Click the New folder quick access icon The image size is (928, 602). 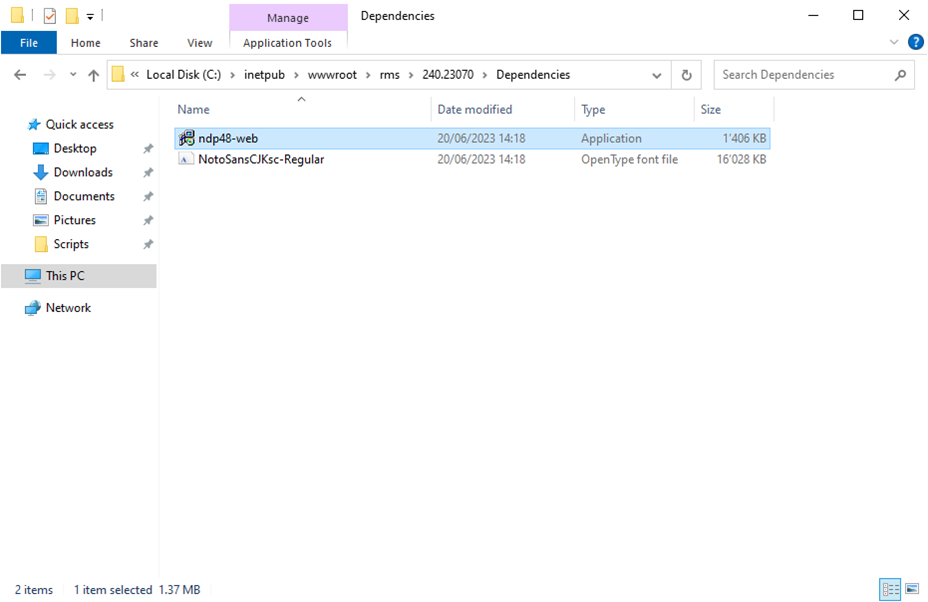tap(72, 15)
